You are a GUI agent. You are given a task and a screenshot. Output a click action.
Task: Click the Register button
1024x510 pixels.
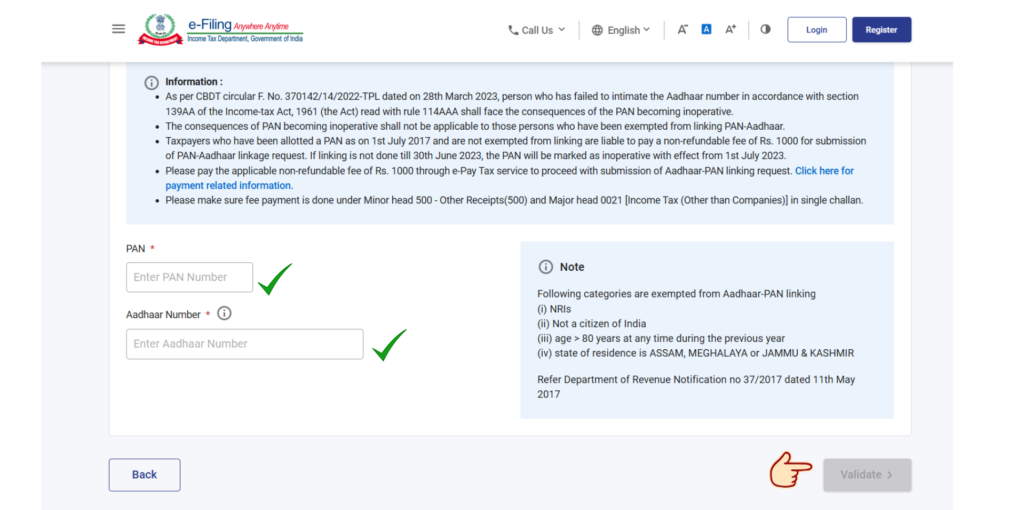pos(882,29)
